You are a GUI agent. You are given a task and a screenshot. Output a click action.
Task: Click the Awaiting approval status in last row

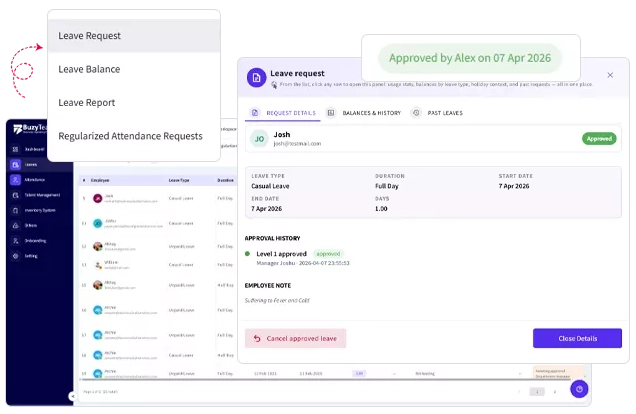(x=558, y=373)
